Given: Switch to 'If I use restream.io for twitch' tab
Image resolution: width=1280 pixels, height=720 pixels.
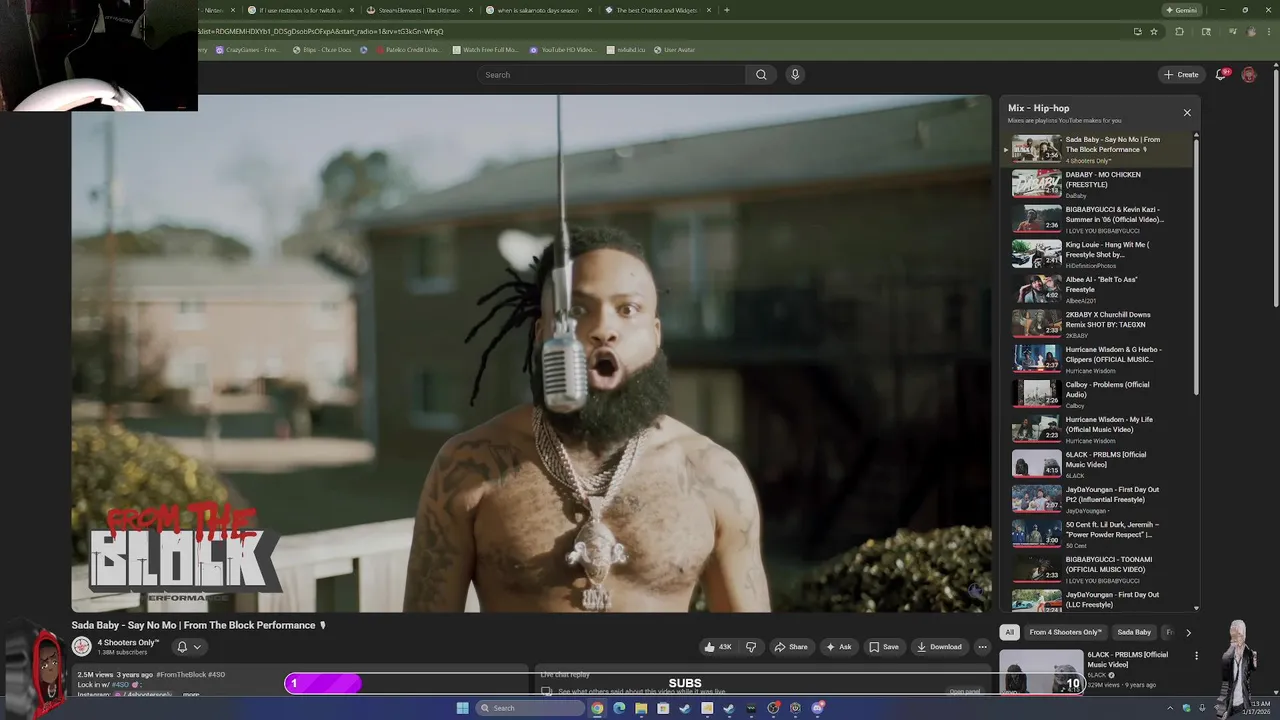Looking at the screenshot, I should 300,10.
